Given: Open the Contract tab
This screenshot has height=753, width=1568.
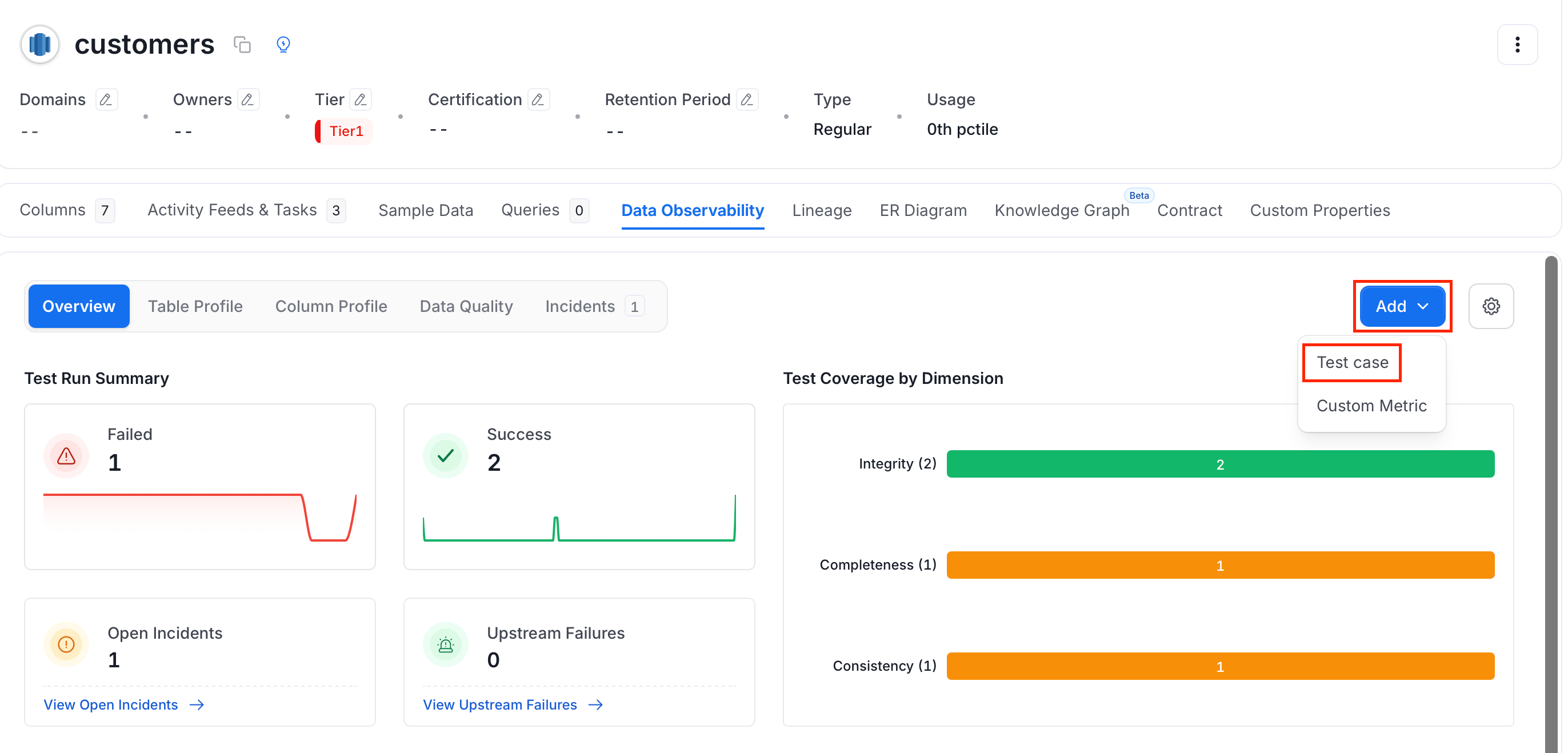Looking at the screenshot, I should coord(1189,211).
